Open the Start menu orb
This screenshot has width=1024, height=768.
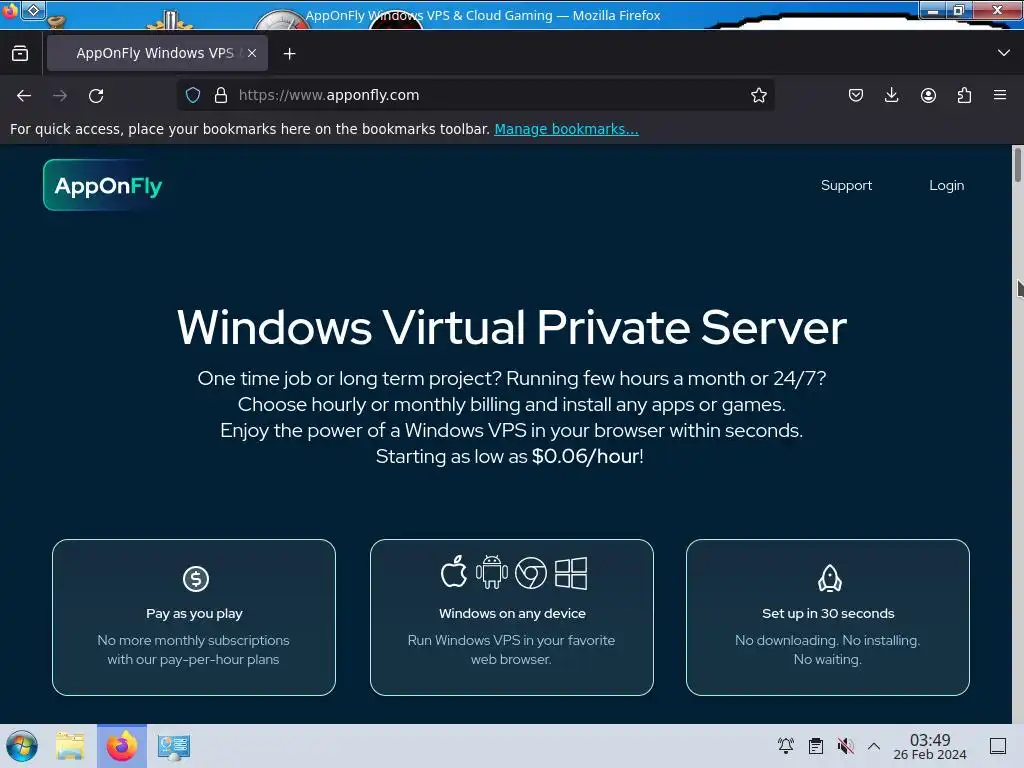click(22, 746)
